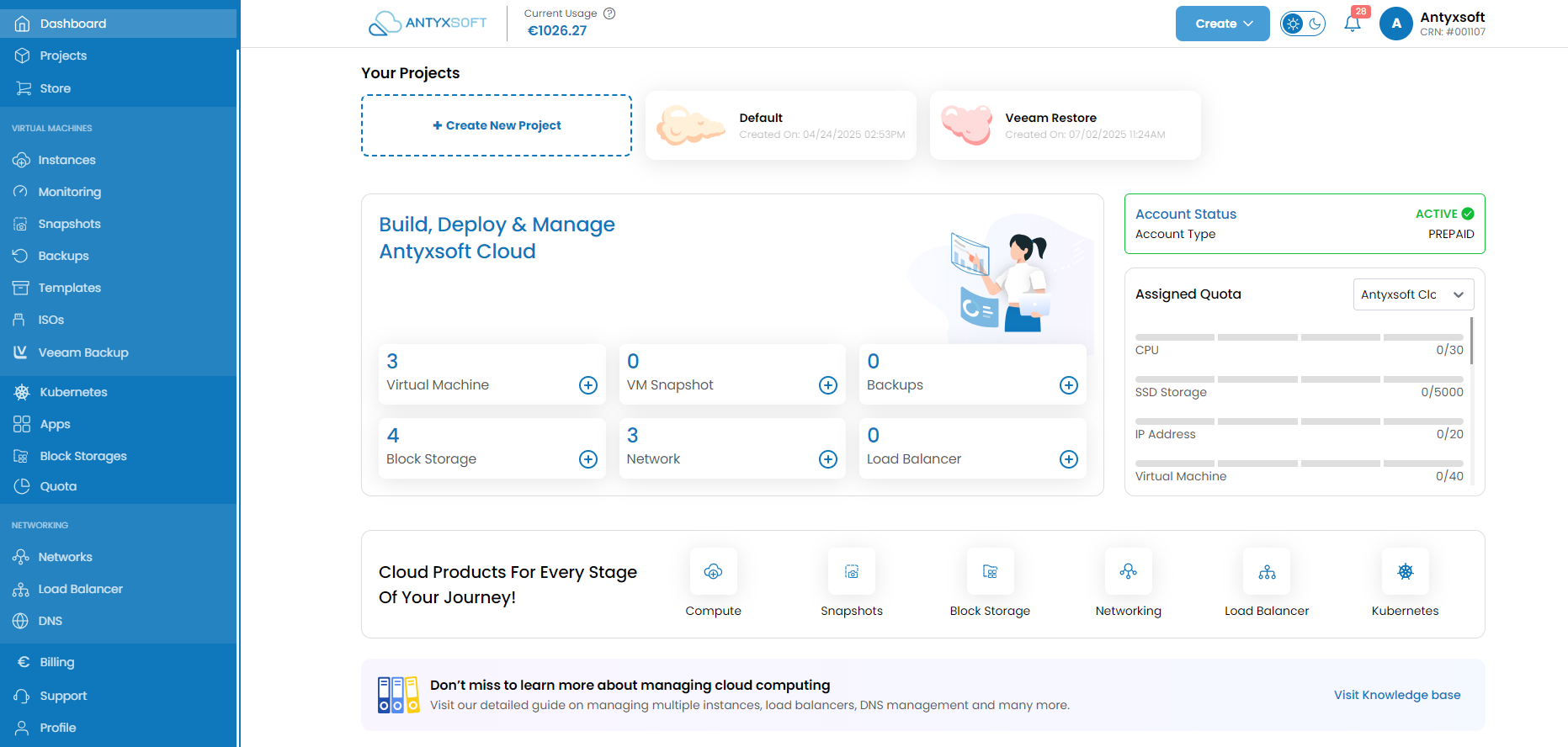Open the Veeam Restore project card
Screen dimensions: 1568x747
1066,125
